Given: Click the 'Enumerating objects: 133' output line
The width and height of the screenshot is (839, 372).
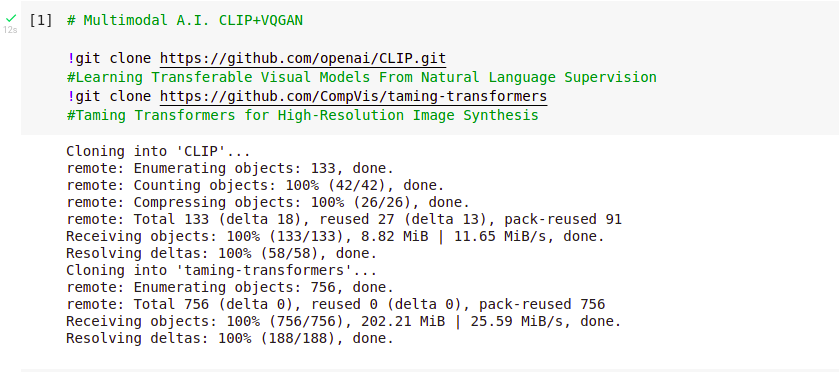Looking at the screenshot, I should (x=230, y=169).
